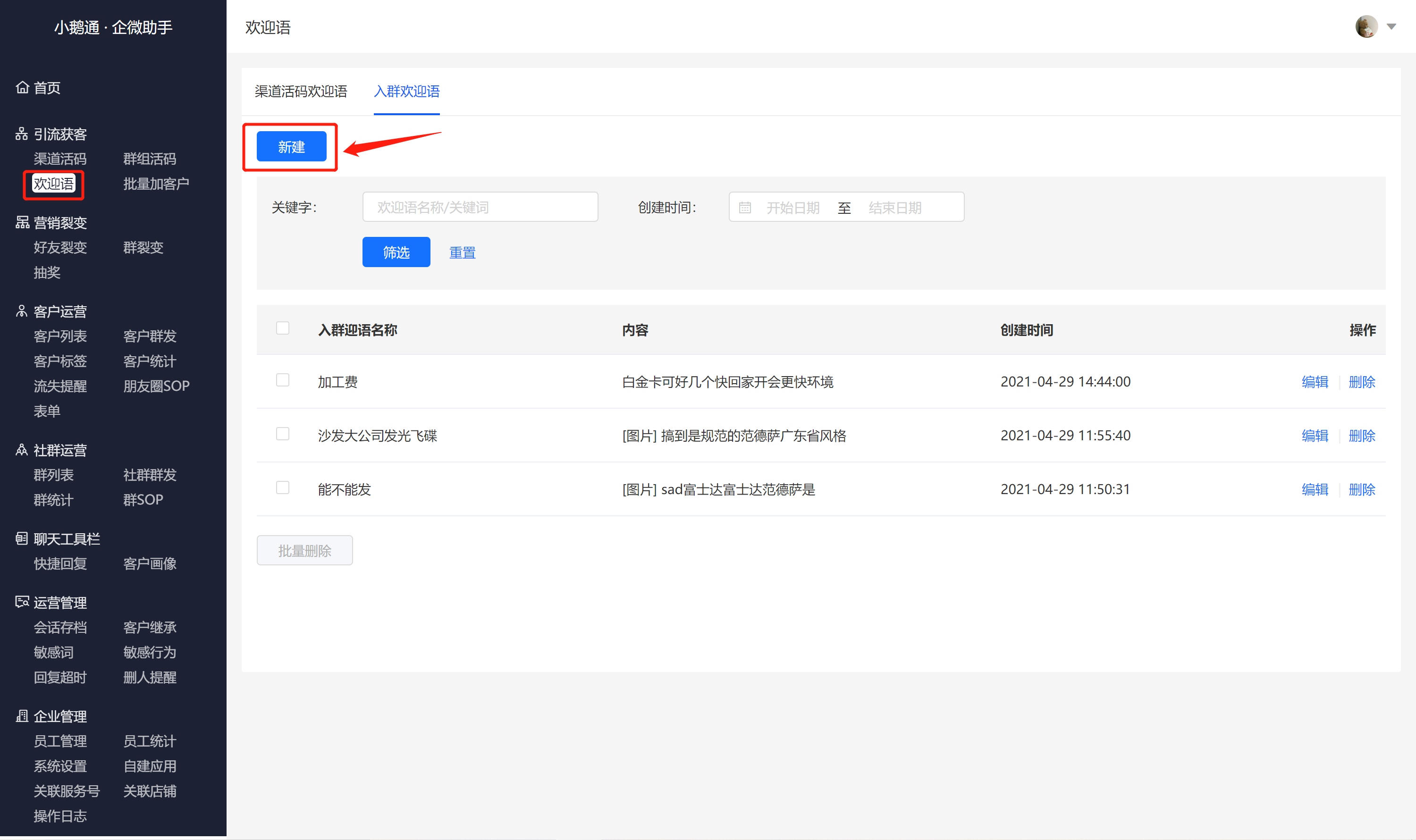Toggle the select-all checkbox in table header
This screenshot has width=1416, height=840.
click(x=283, y=328)
